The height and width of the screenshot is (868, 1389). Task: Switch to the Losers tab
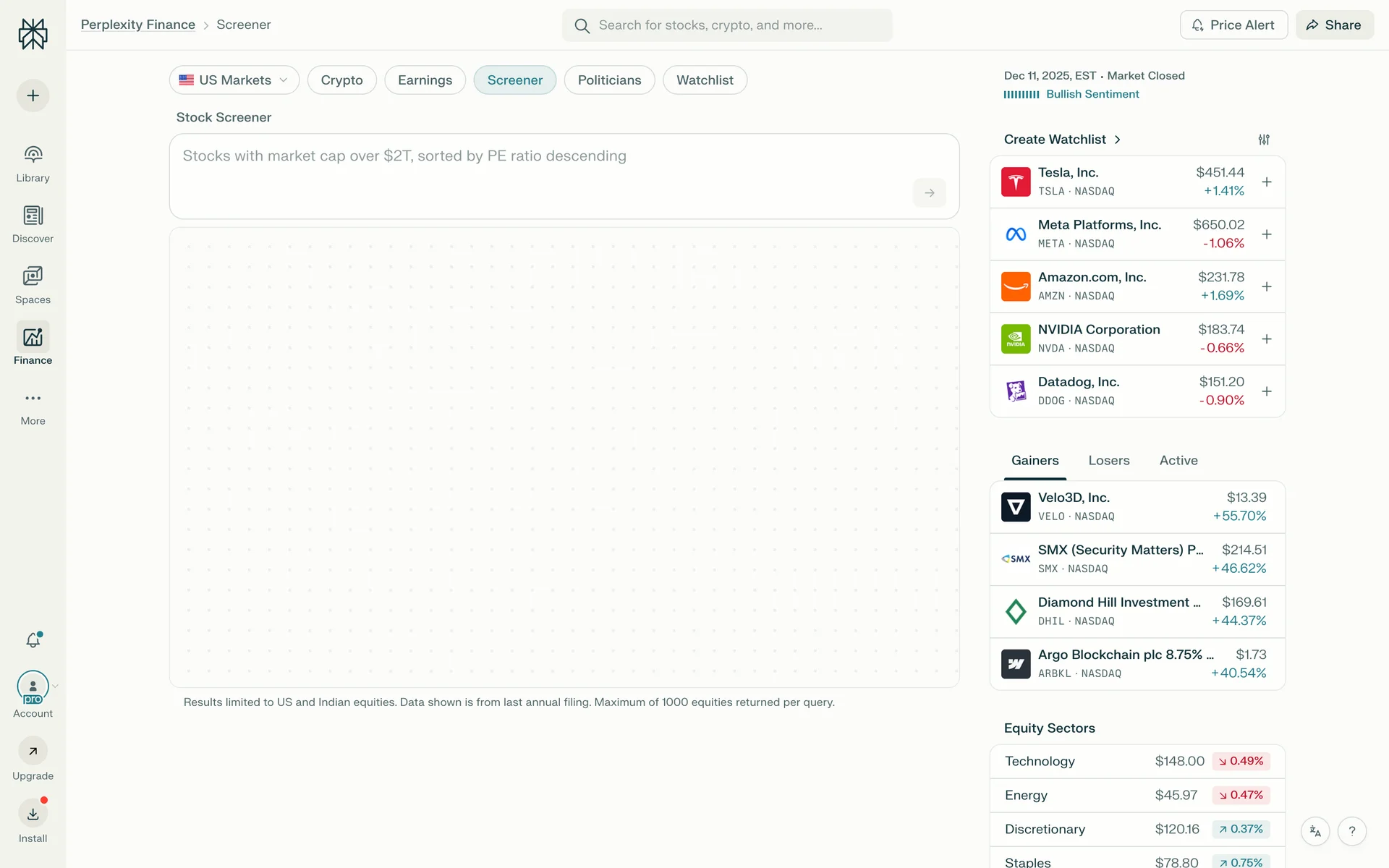point(1108,461)
